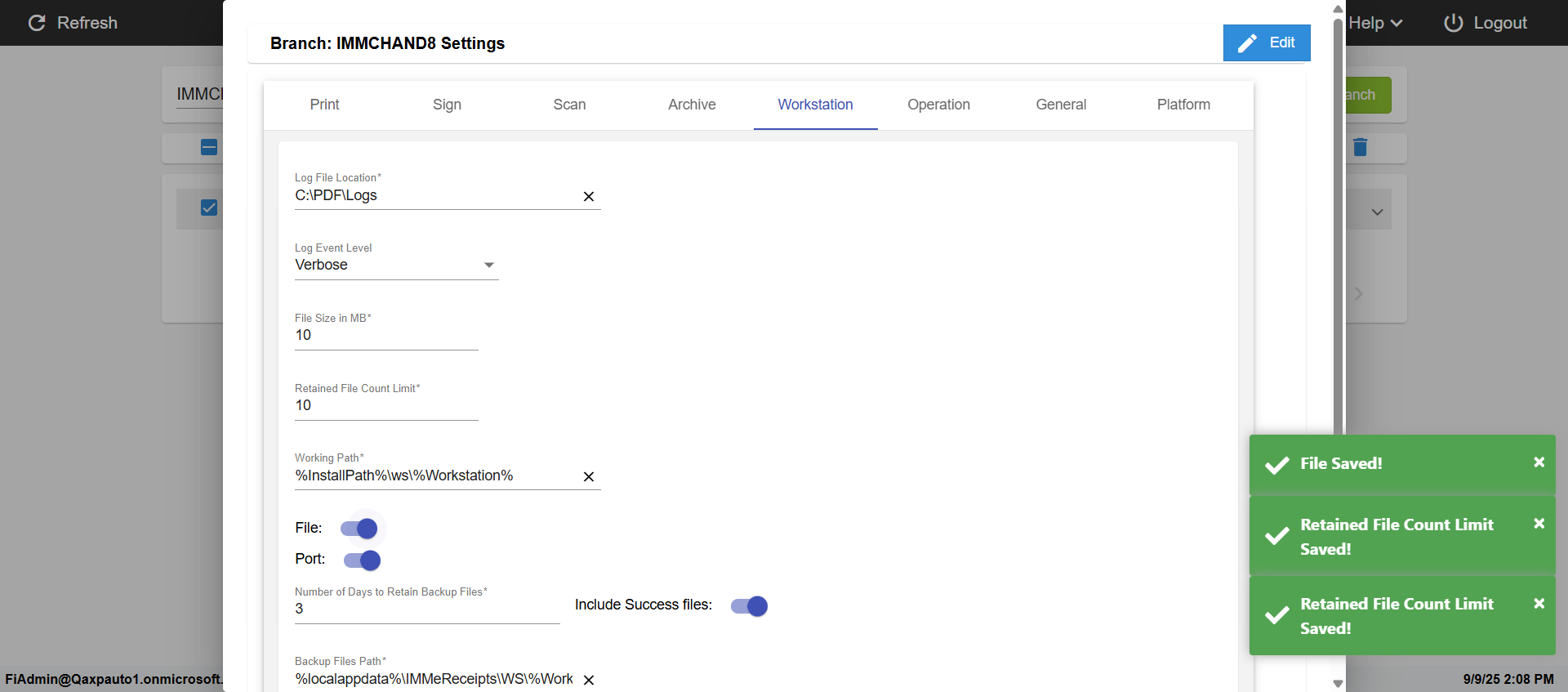Toggle the File switch off
This screenshot has width=1568, height=692.
[x=360, y=529]
